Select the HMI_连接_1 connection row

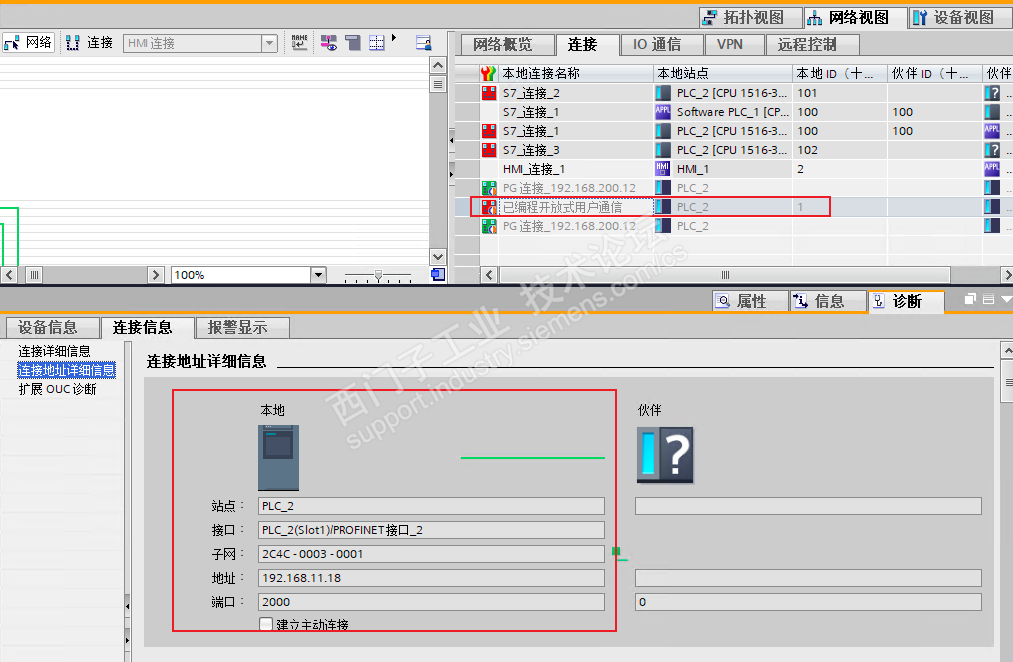click(x=733, y=169)
